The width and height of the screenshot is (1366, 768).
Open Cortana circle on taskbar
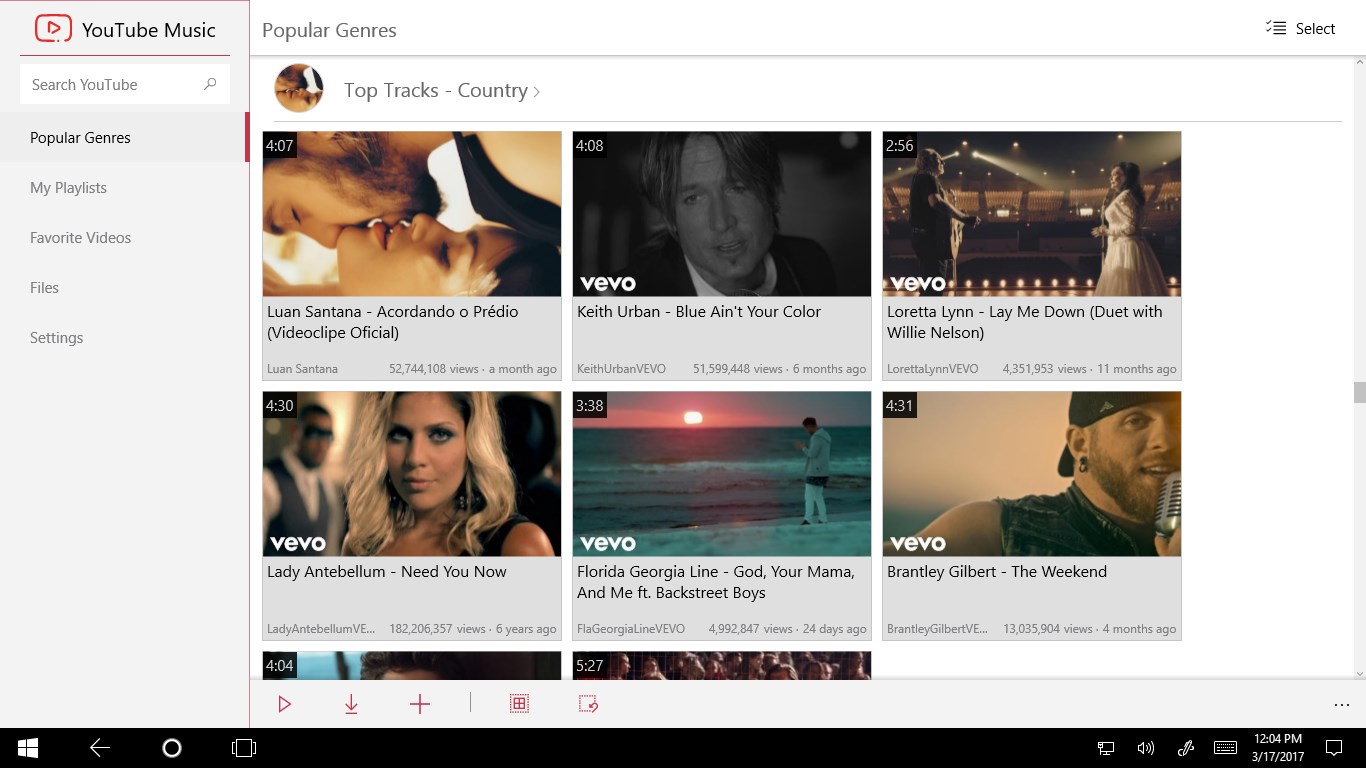[x=171, y=747]
